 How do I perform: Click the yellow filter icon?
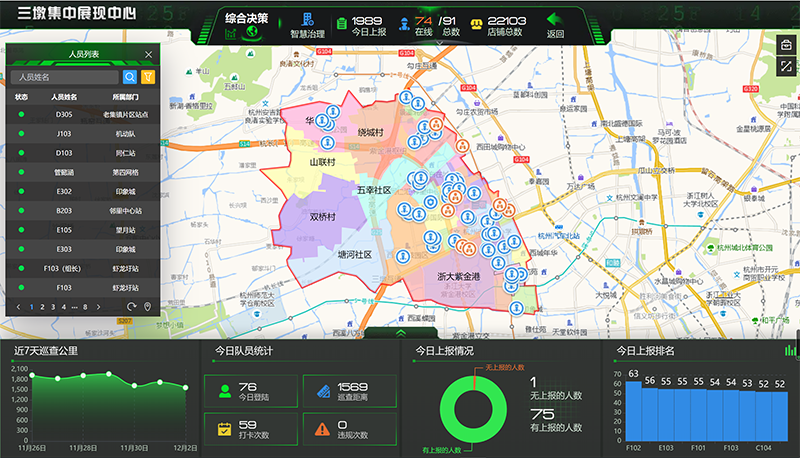[x=148, y=76]
